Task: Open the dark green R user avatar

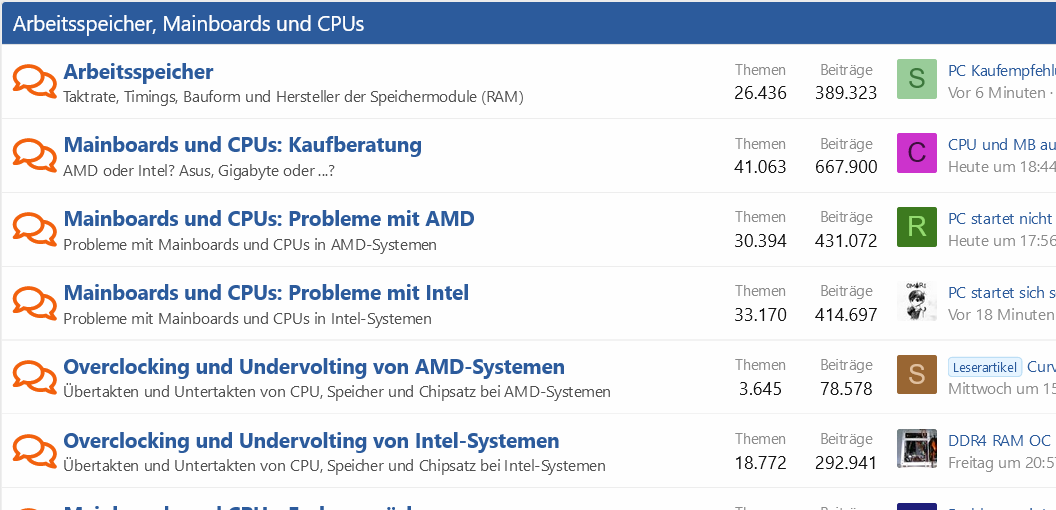Action: point(917,227)
